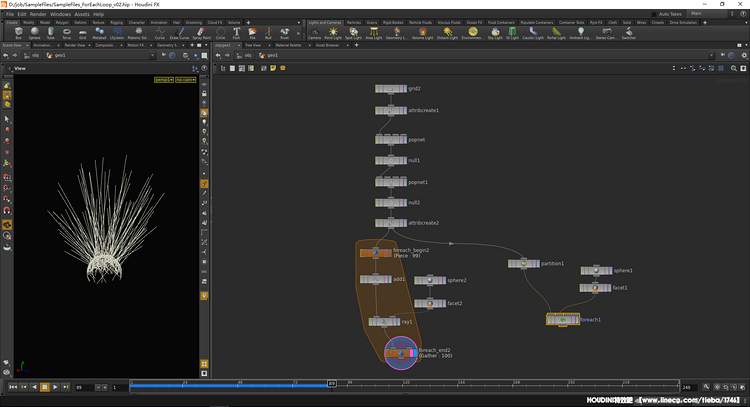Jump to the first frame
The image size is (750, 407).
(x=13, y=387)
